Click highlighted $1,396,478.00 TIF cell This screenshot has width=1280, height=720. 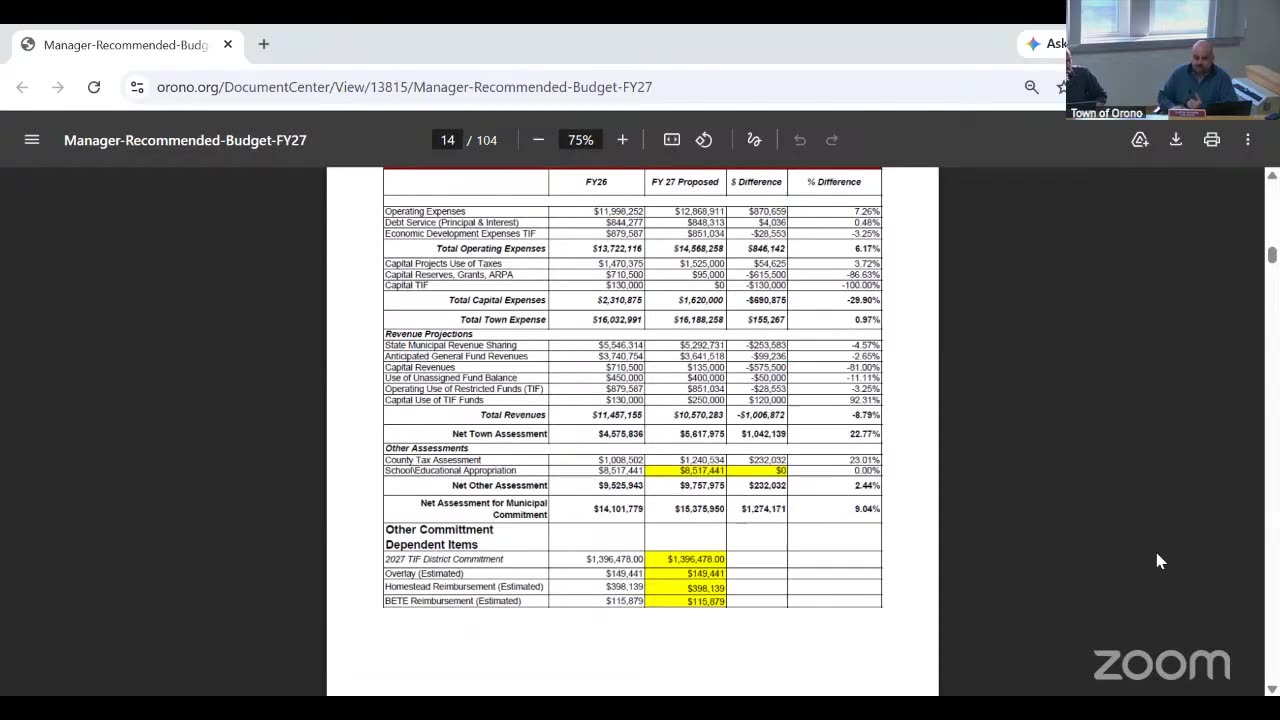[685, 560]
